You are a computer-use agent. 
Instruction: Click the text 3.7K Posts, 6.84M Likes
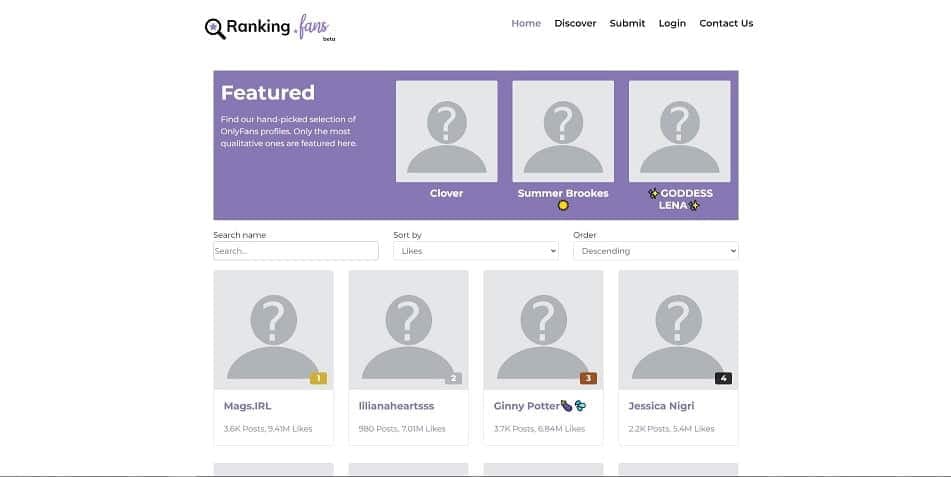click(539, 428)
